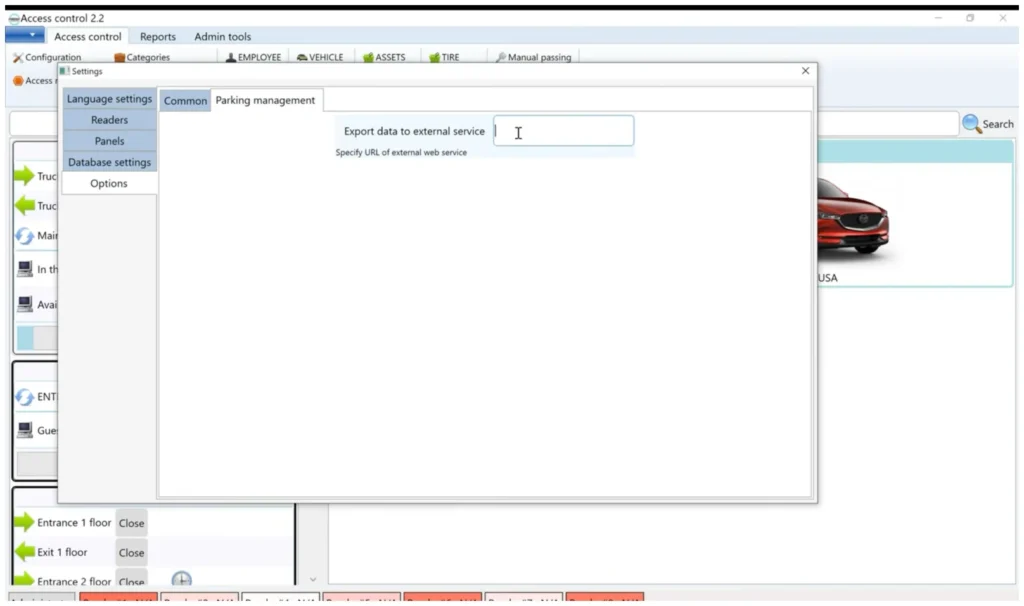
Task: Open the blue application menu dropdown
Action: tap(25, 35)
